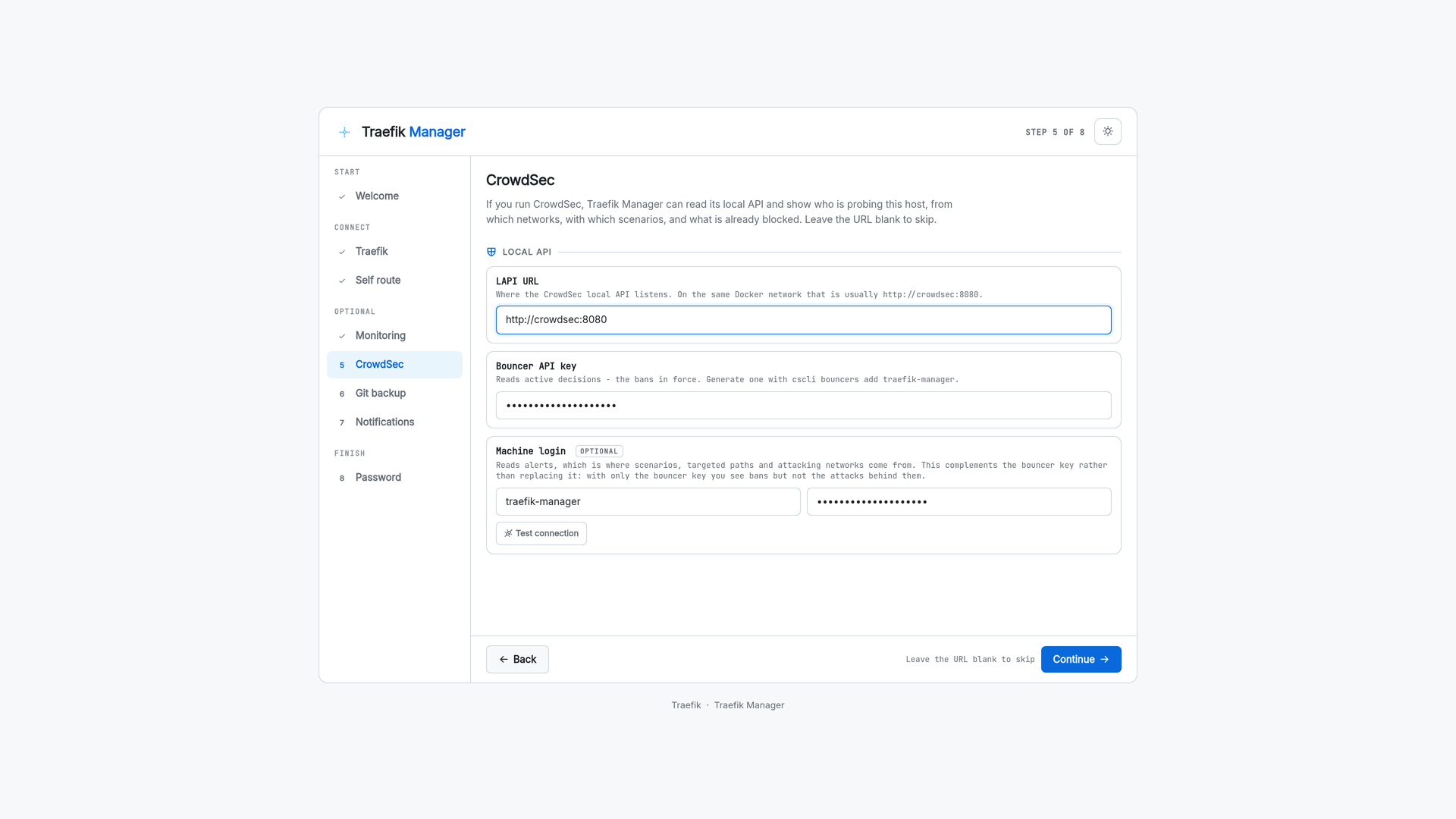Click the checkmark icon next to Welcome
This screenshot has width=1456, height=819.
342,196
